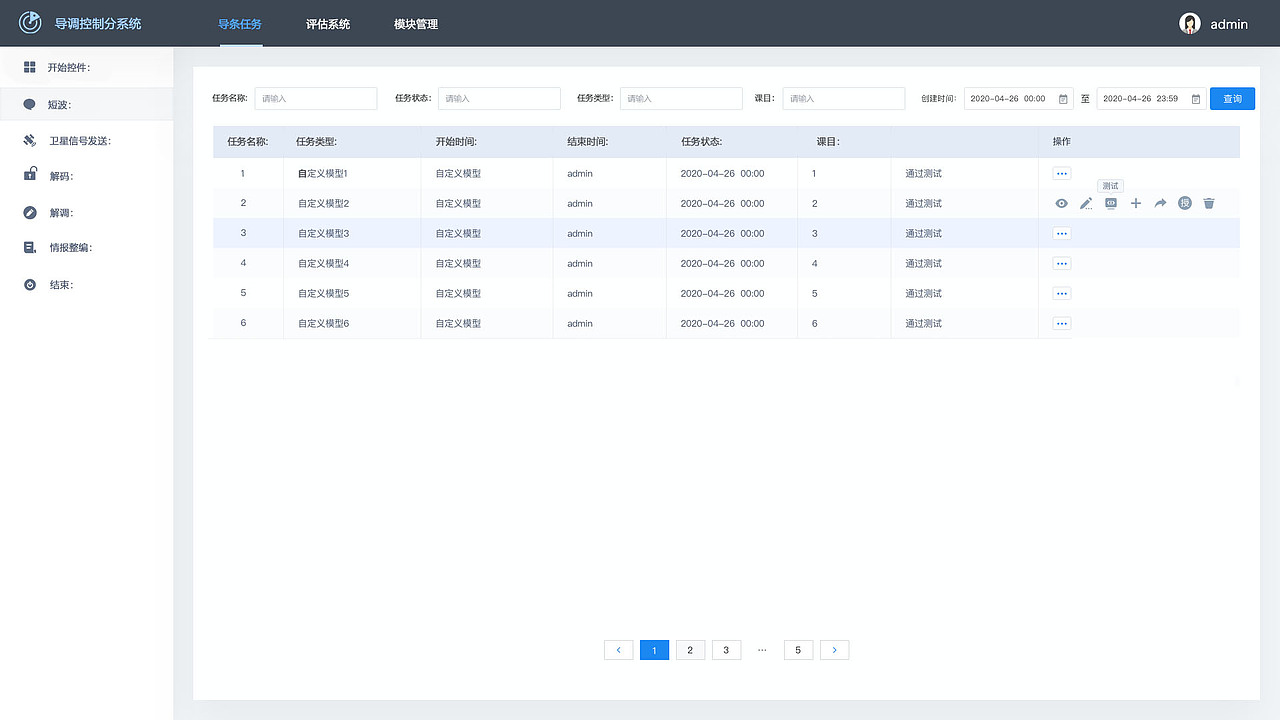The width and height of the screenshot is (1280, 720).
Task: Open calendar icon of the start date field
Action: [1063, 99]
